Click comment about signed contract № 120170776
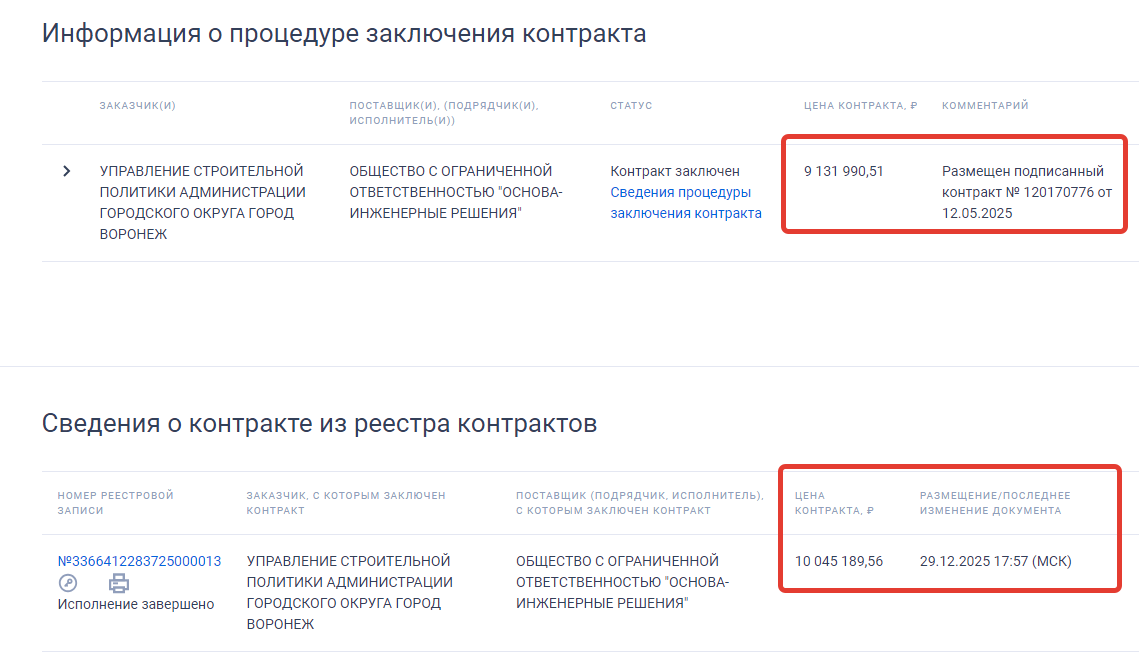 (x=1026, y=192)
